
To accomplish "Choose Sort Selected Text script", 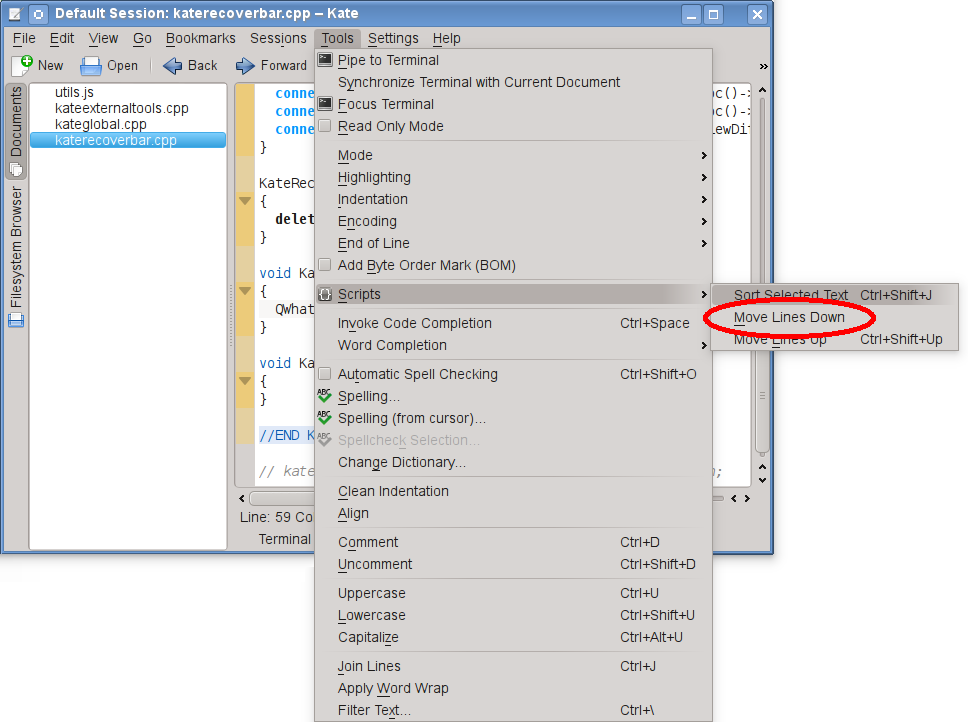I will [835, 295].
